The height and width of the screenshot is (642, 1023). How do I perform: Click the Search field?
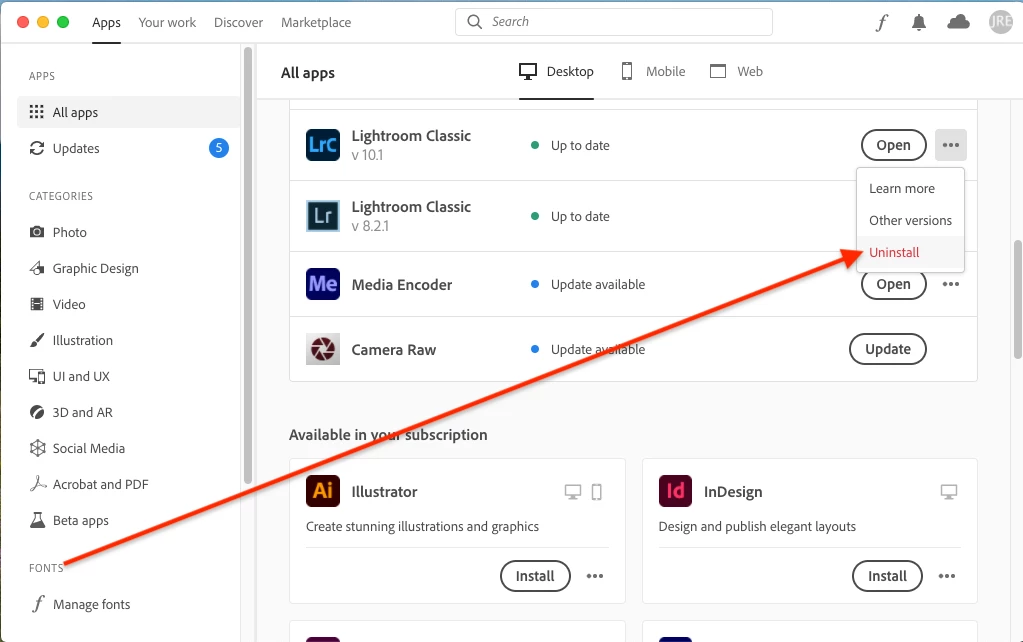coord(614,22)
